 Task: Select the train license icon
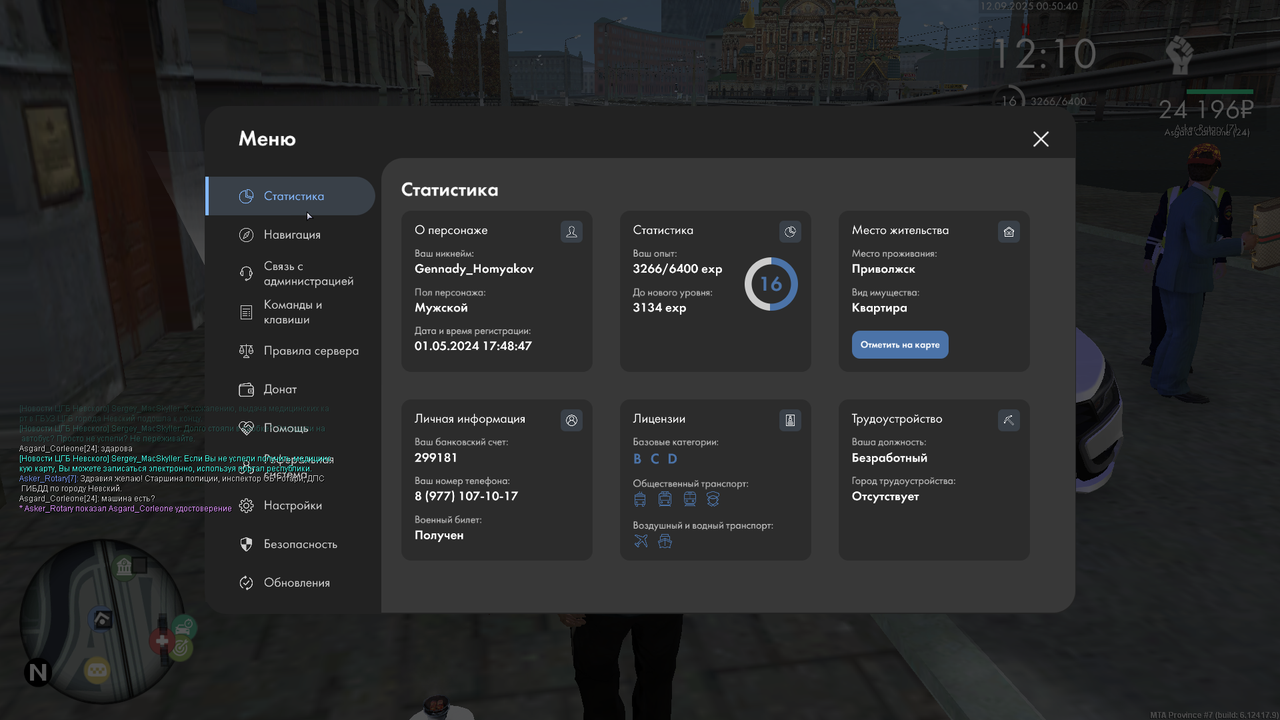(x=689, y=499)
